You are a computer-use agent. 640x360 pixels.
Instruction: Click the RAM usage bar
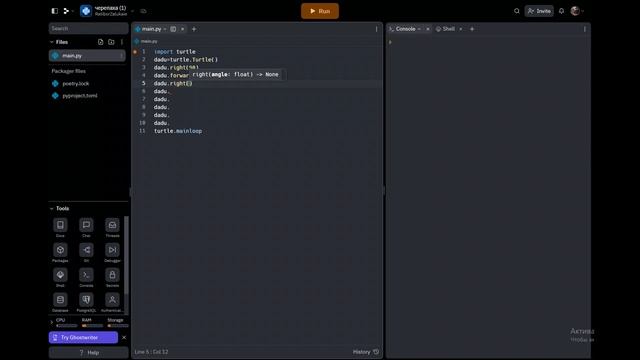pyautogui.click(x=92, y=326)
